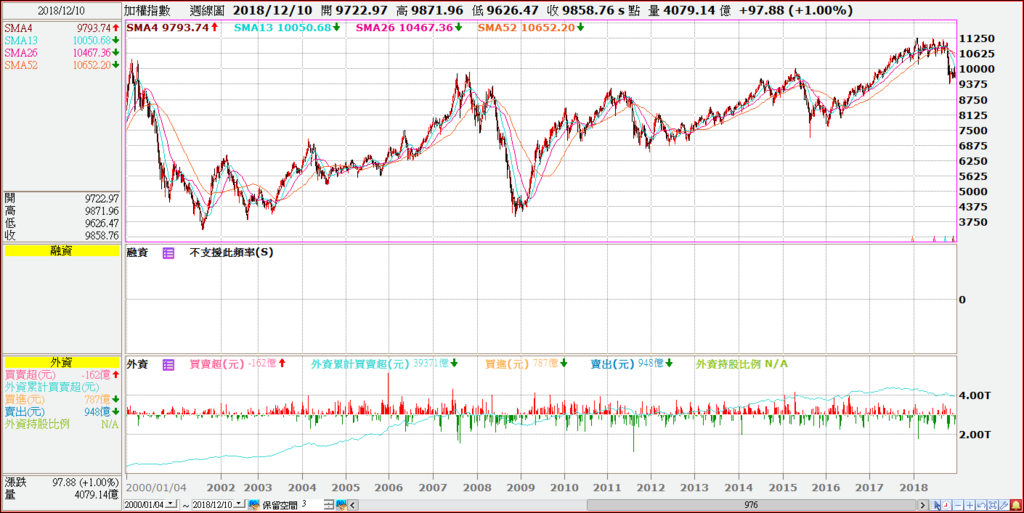This screenshot has height=513, width=1024.
Task: Click SMA26 row in left panel
Action: 61,53
